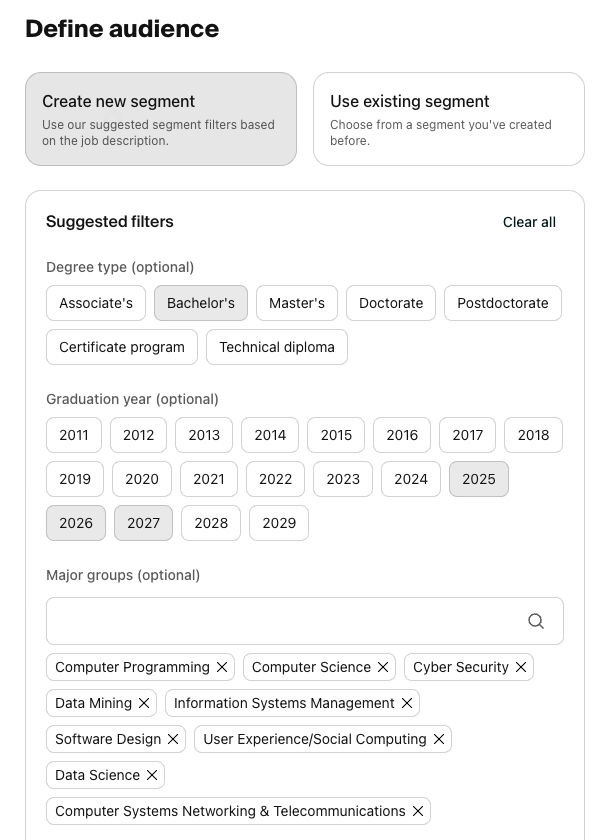Switch to Use existing segment option

[449, 119]
